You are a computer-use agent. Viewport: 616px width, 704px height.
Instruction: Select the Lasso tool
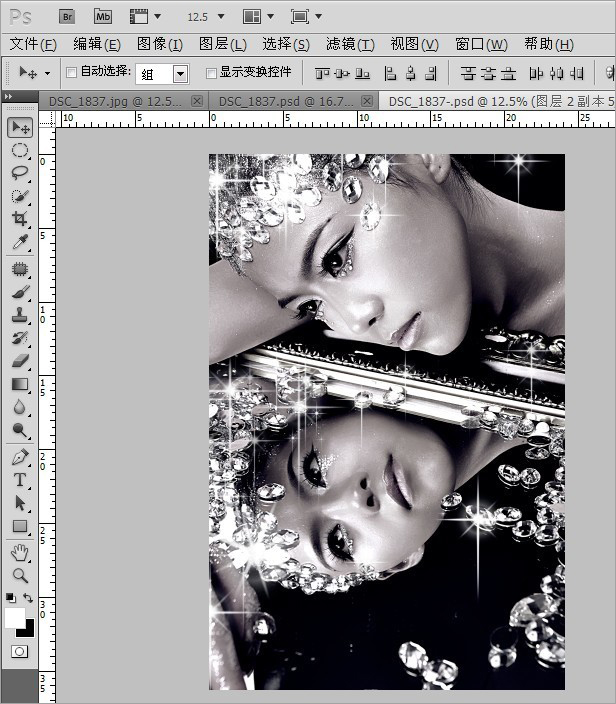point(19,173)
